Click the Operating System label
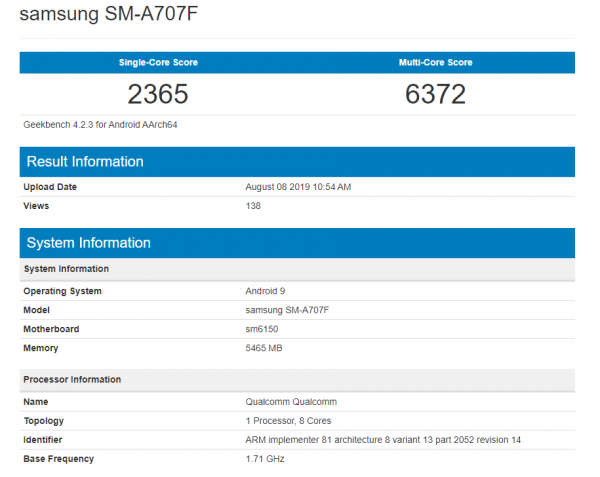 pos(62,291)
